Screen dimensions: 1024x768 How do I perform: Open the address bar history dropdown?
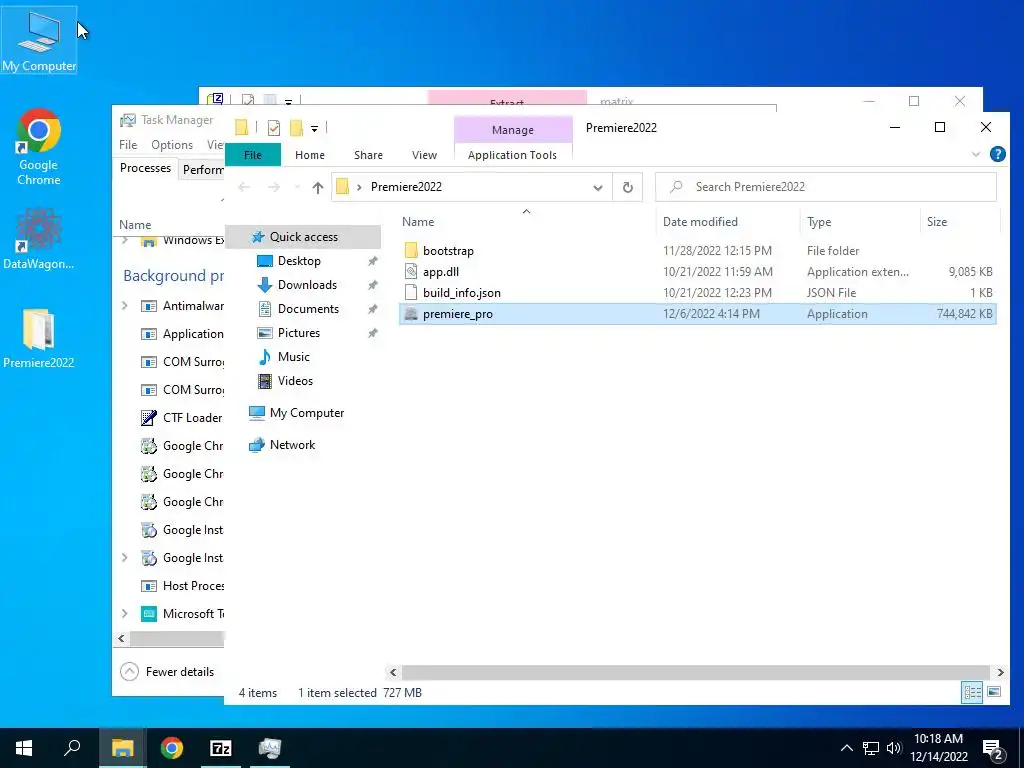click(x=598, y=187)
